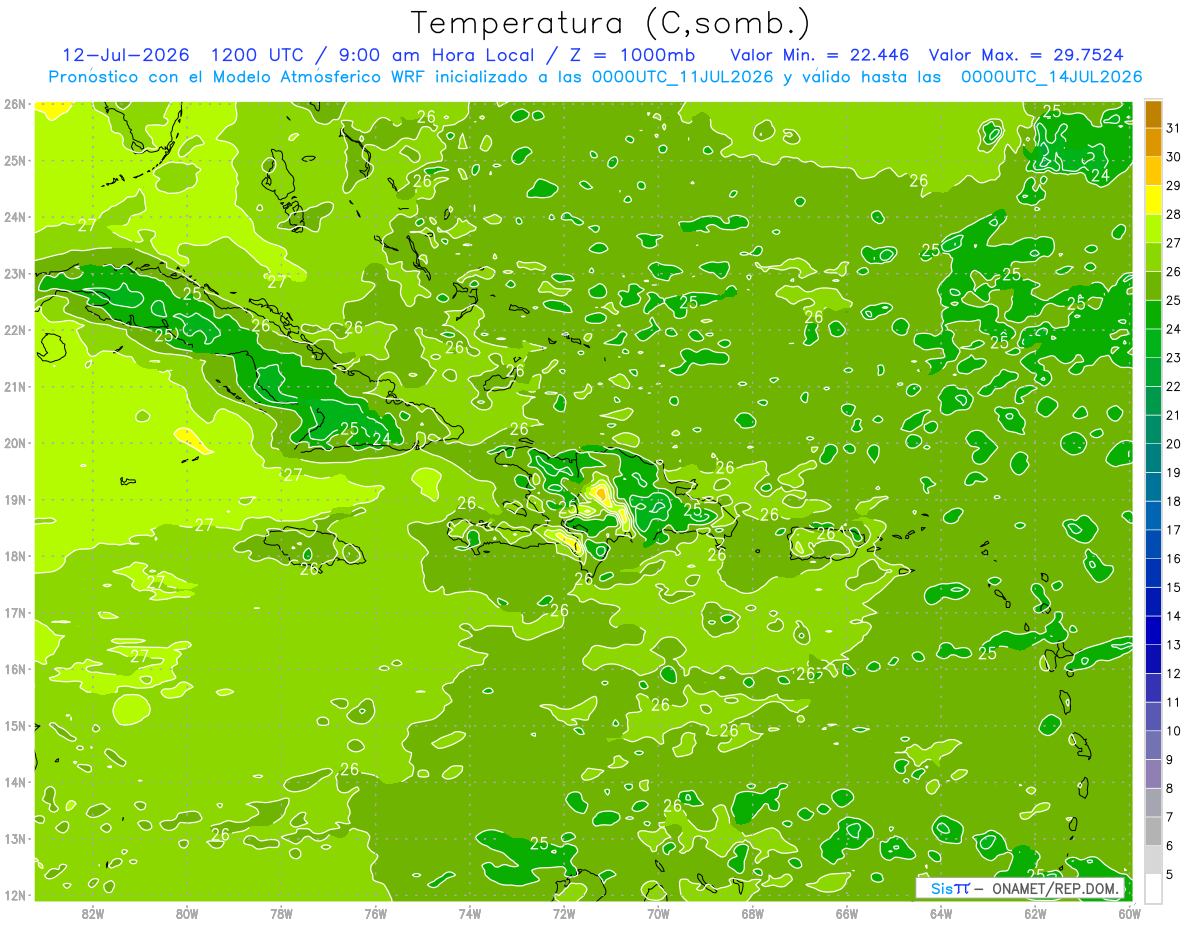Click the "22N" latitude axis label
1200x927 pixels.
coord(14,330)
